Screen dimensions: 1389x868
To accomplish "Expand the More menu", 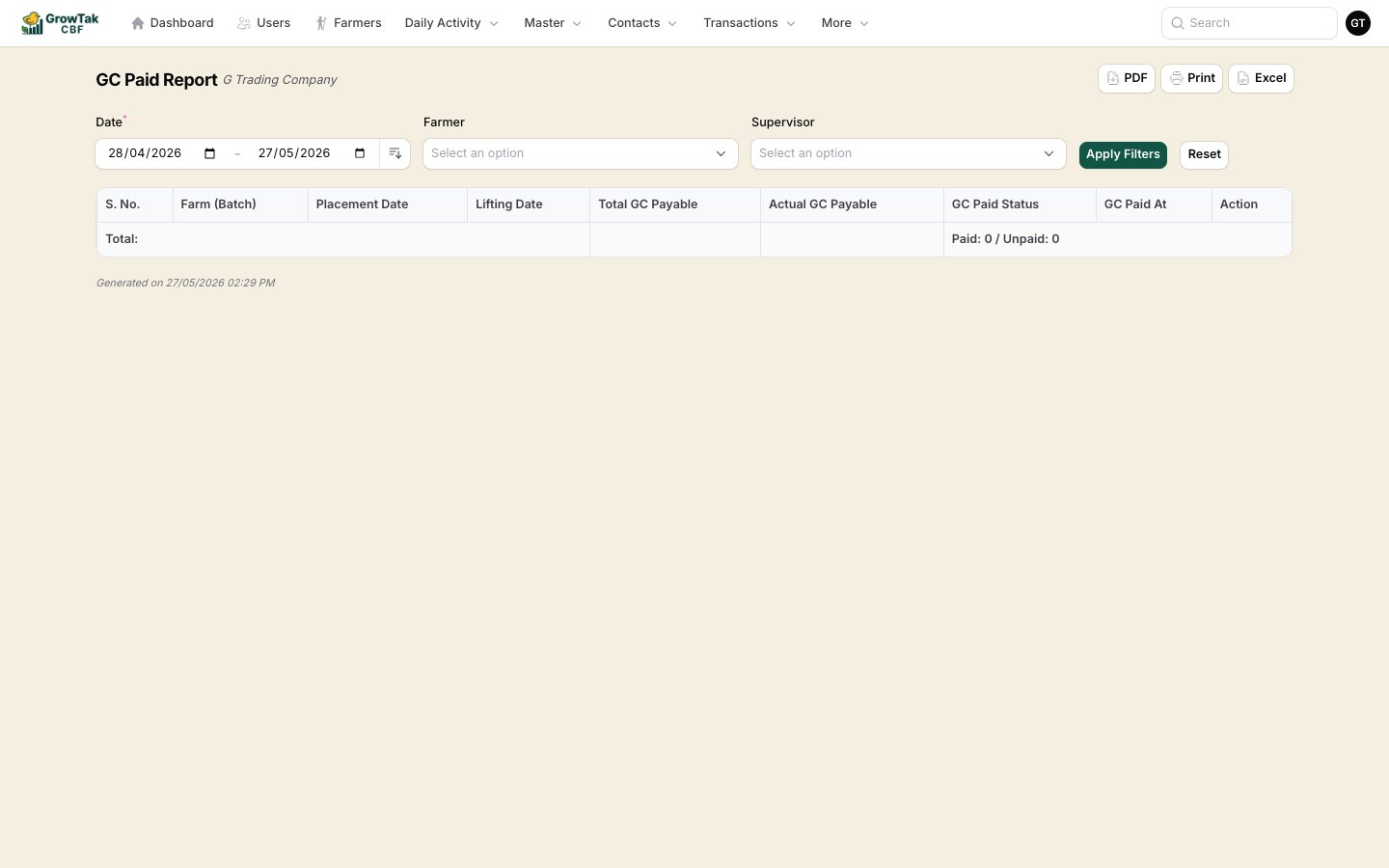I will click(x=845, y=23).
